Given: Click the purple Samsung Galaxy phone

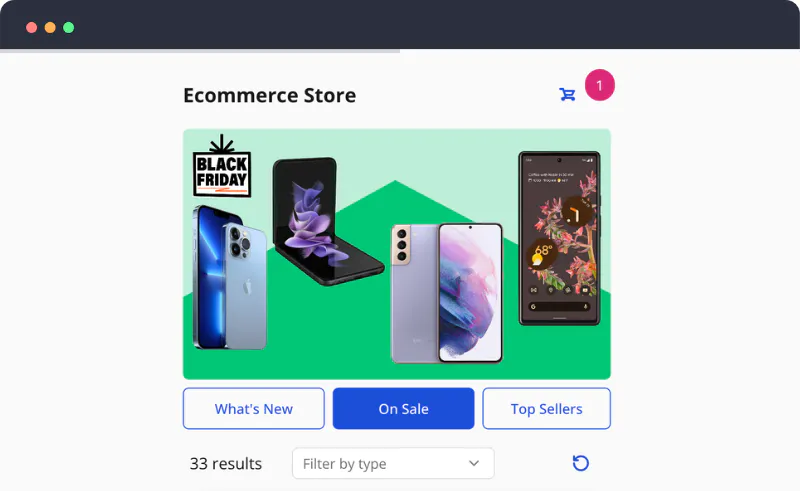Looking at the screenshot, I should click(x=447, y=293).
